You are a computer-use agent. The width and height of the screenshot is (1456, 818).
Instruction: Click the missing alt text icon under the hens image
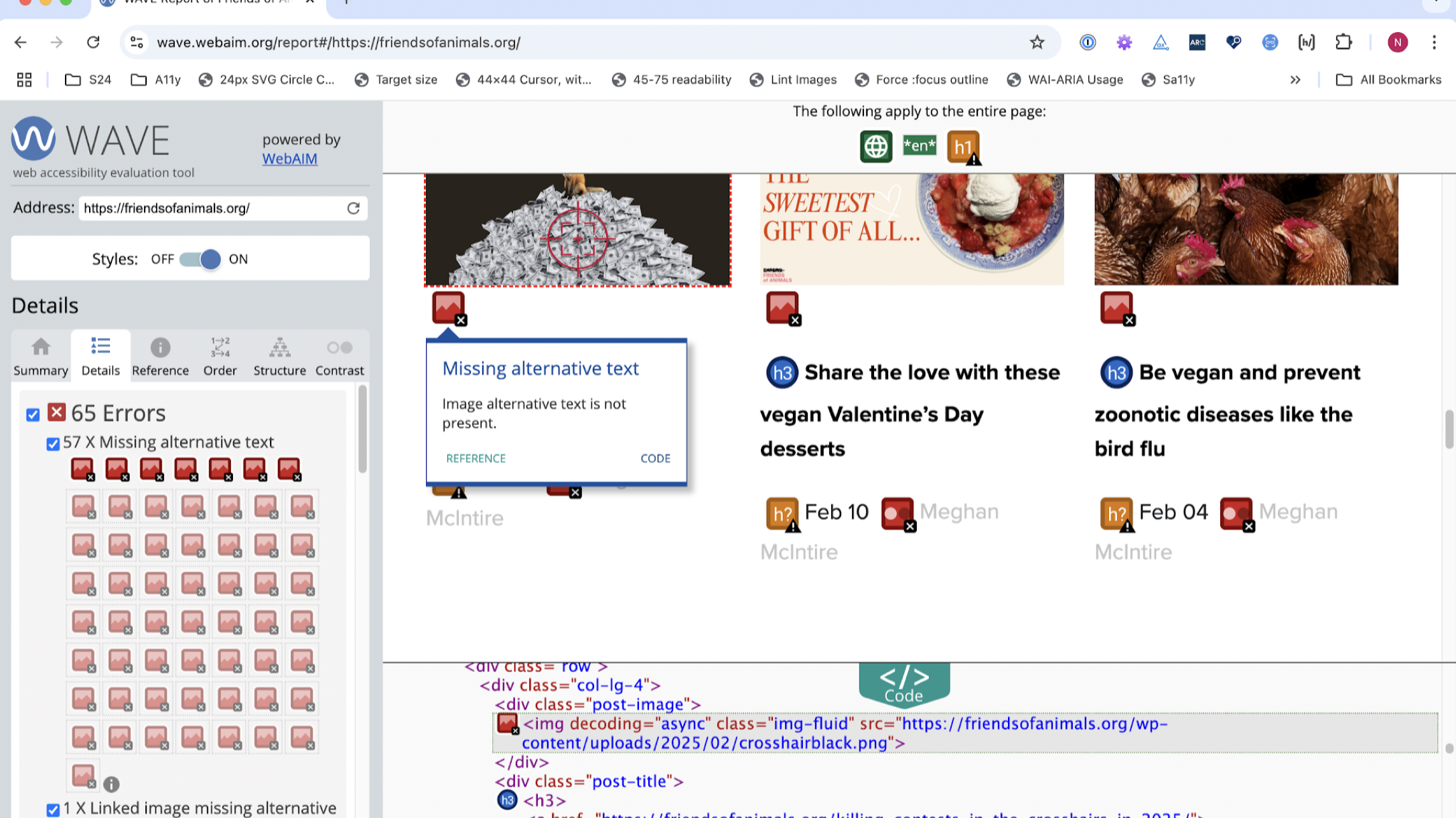1116,308
